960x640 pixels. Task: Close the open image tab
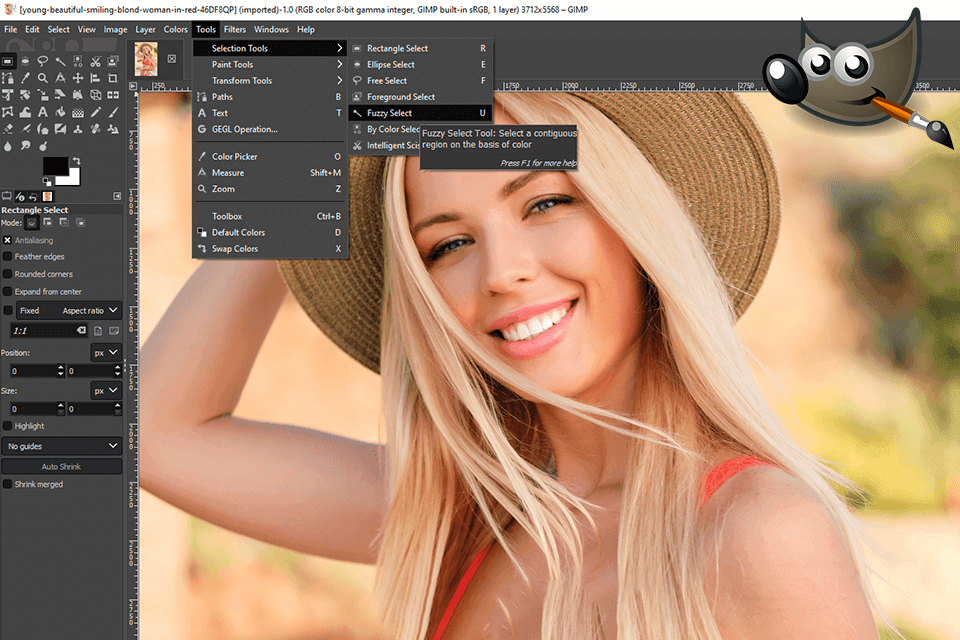[172, 59]
